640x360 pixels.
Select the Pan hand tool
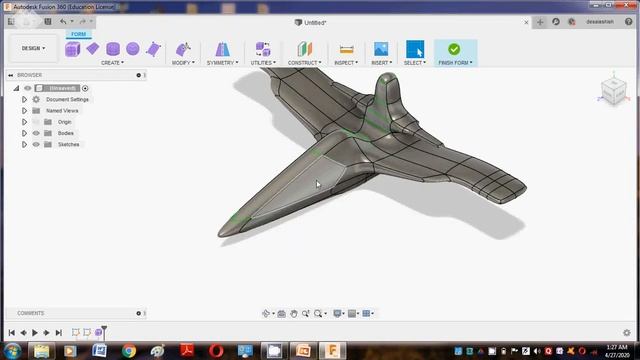coord(293,313)
